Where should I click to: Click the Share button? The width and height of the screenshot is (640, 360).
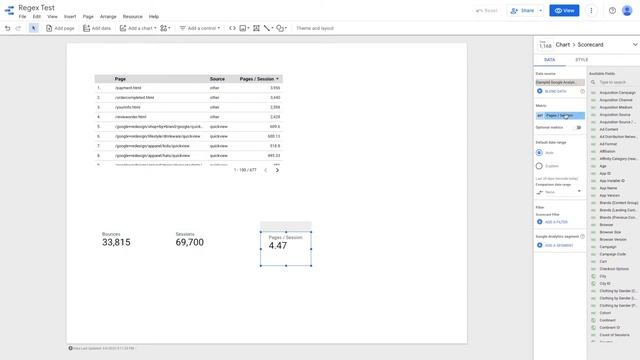click(x=522, y=11)
